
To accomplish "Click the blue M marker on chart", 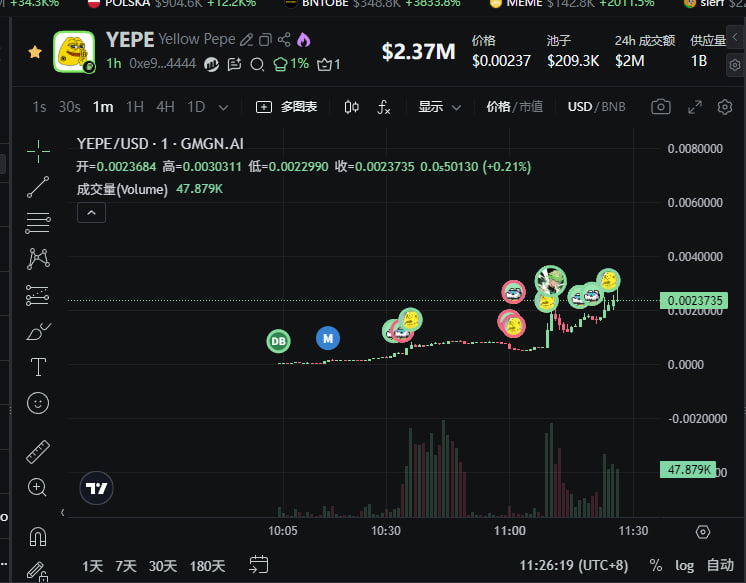I will pyautogui.click(x=328, y=338).
